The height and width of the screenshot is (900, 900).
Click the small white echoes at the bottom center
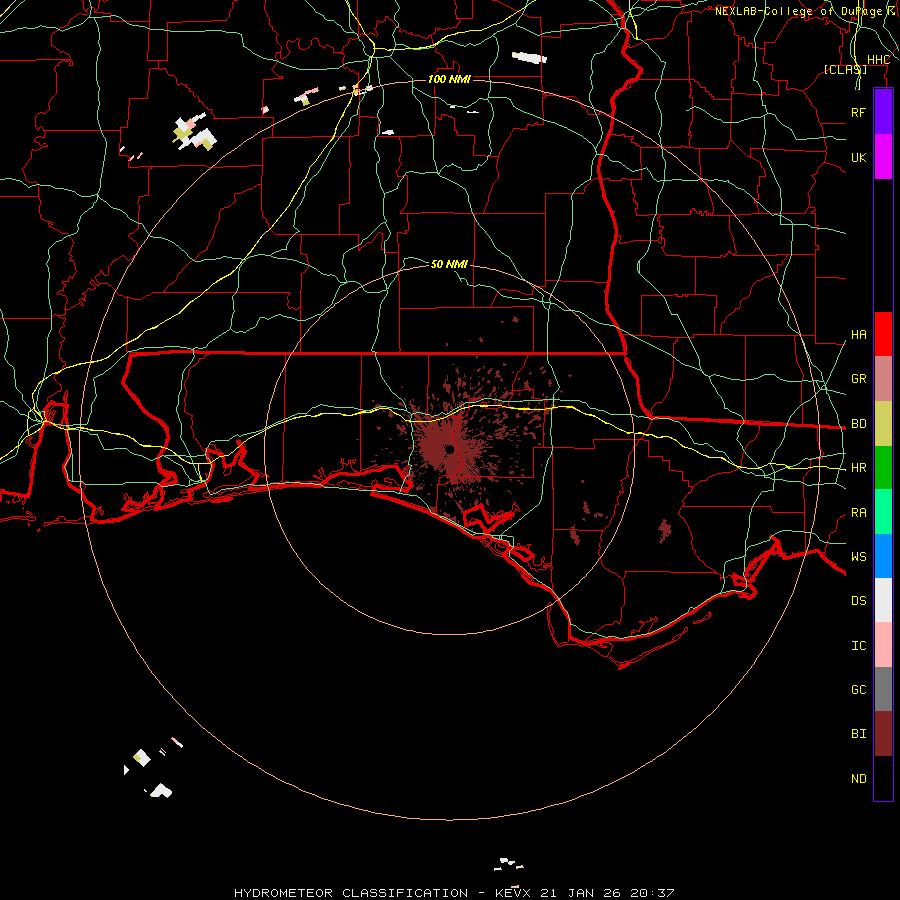pos(509,864)
